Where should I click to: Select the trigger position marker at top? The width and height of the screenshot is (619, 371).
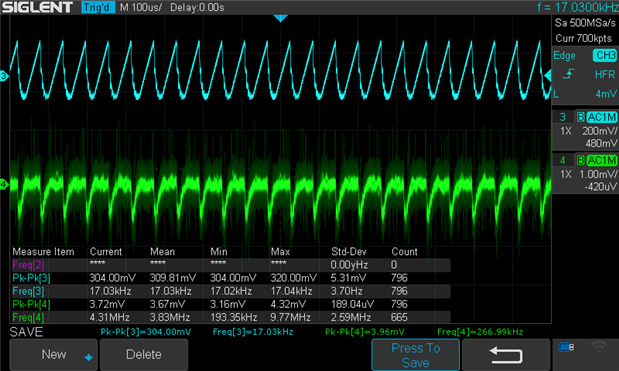pos(280,18)
